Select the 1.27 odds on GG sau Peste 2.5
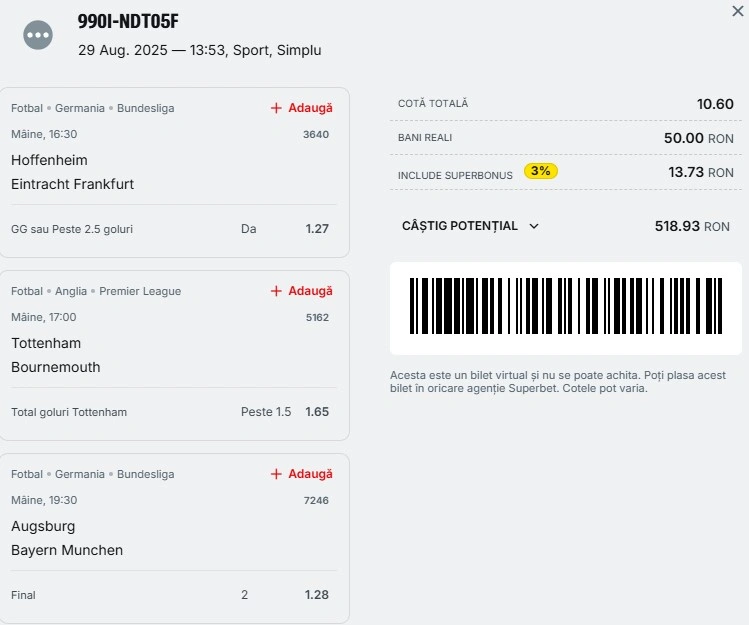This screenshot has width=749, height=625. 317,229
